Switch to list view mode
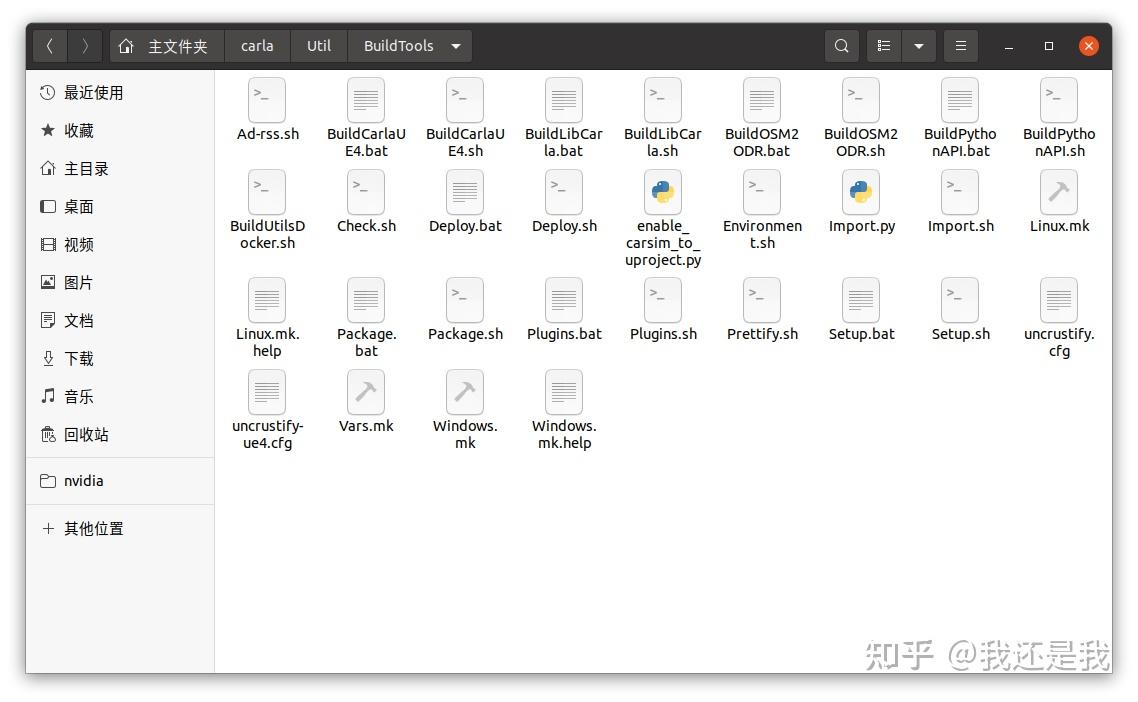 coord(883,45)
